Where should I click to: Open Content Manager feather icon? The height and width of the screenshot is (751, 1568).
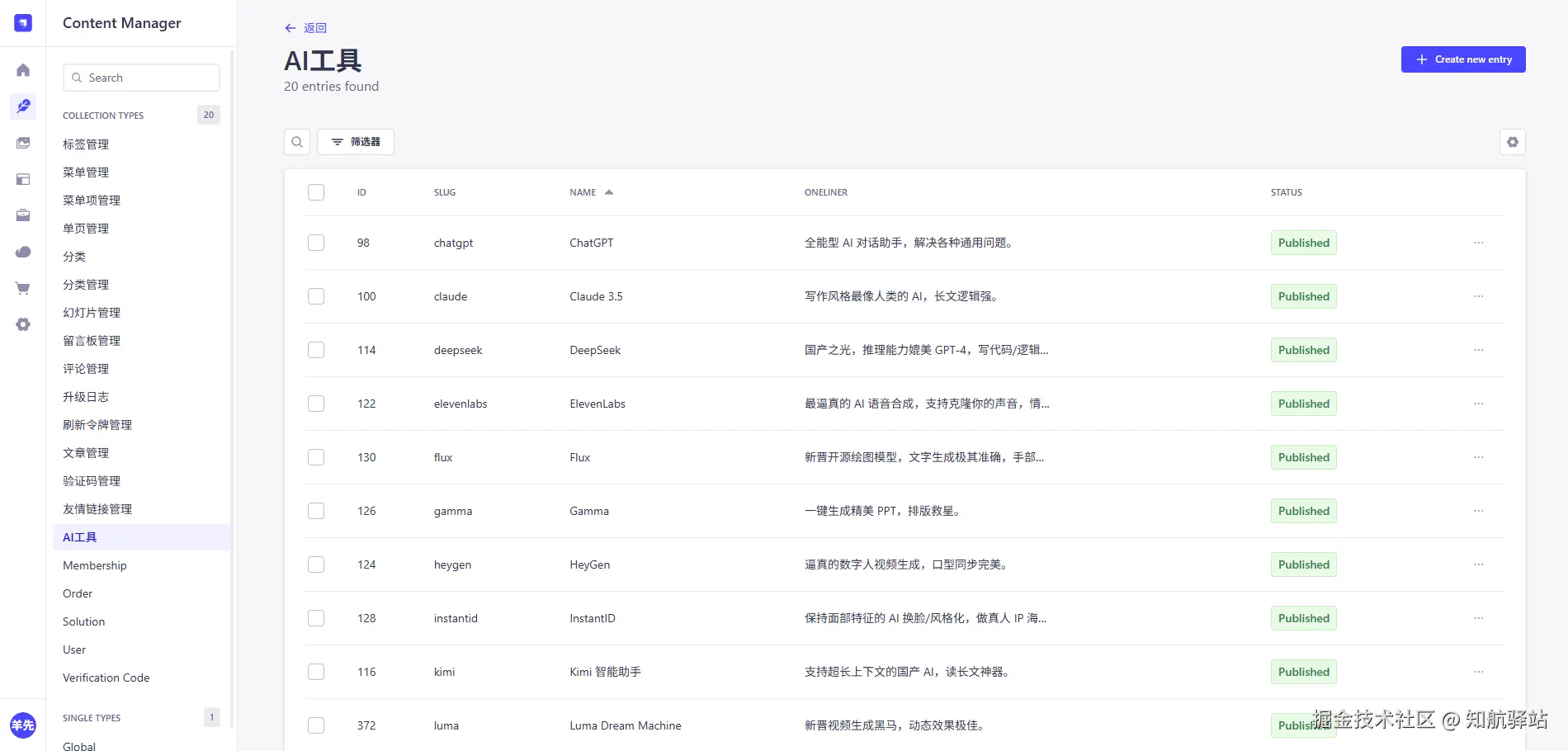click(x=23, y=106)
